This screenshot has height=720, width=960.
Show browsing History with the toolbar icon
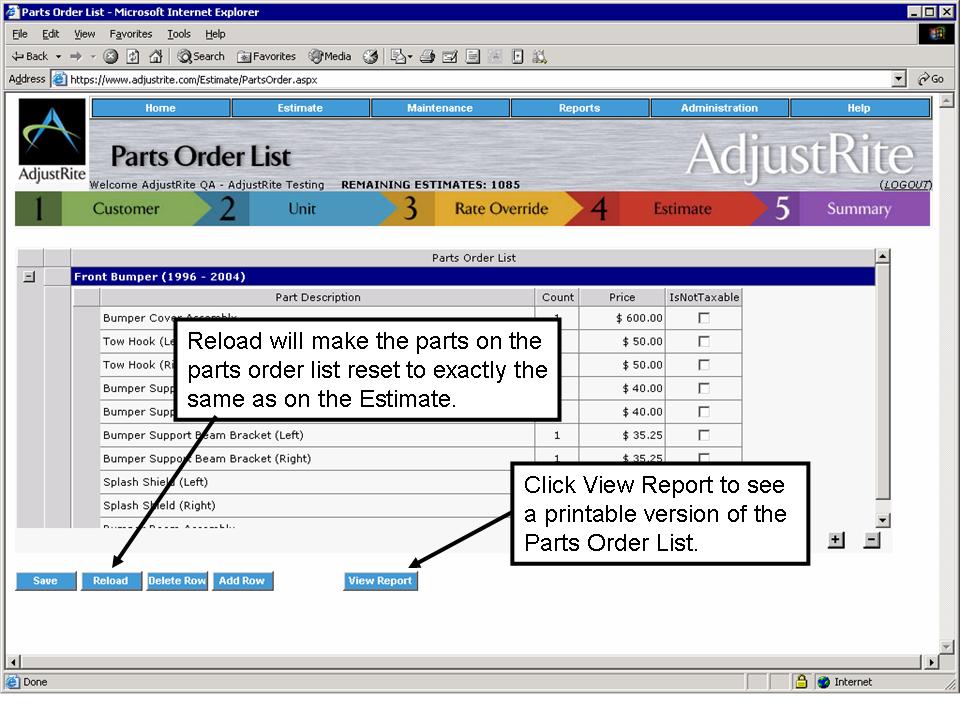pos(370,56)
